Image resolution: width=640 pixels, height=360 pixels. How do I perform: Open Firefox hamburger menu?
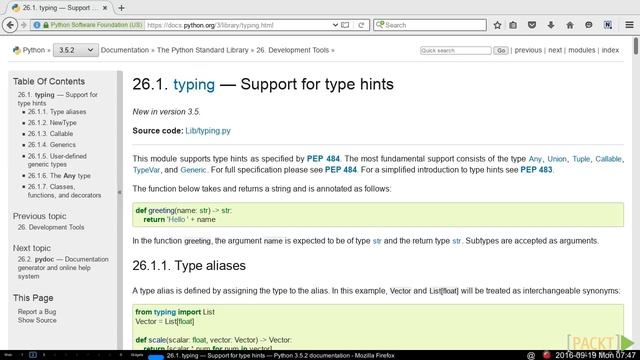tap(629, 25)
